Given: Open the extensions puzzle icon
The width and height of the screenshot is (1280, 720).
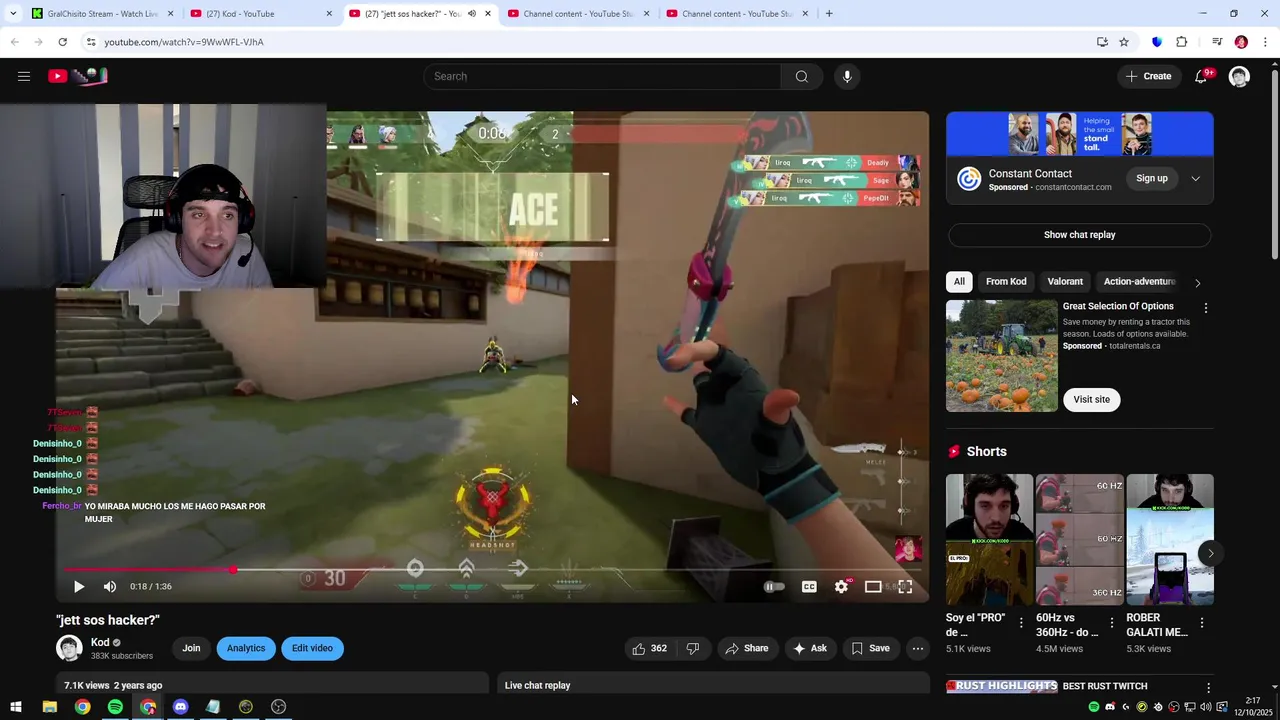Looking at the screenshot, I should (x=1182, y=42).
